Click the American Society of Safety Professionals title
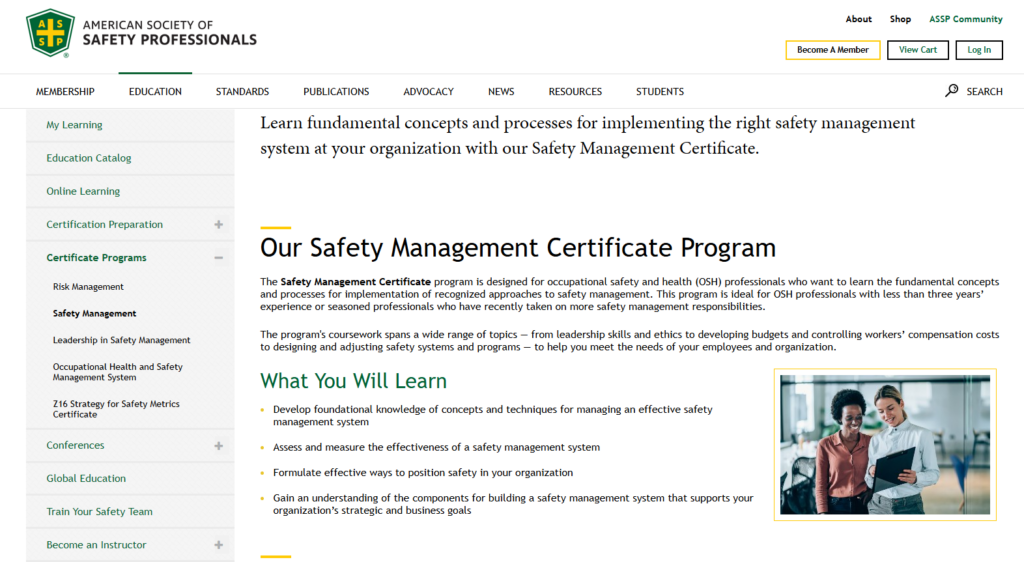1024x562 pixels. [x=170, y=33]
